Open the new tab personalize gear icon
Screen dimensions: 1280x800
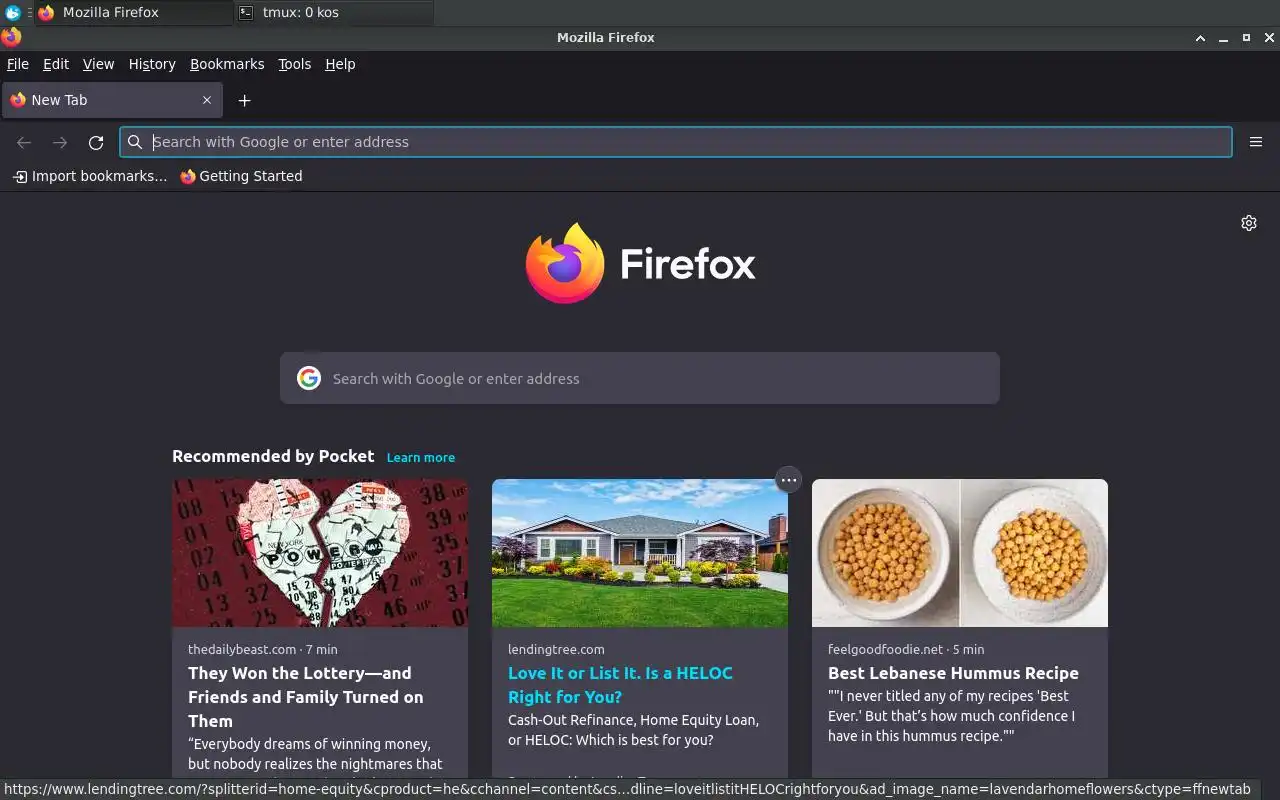(1249, 223)
